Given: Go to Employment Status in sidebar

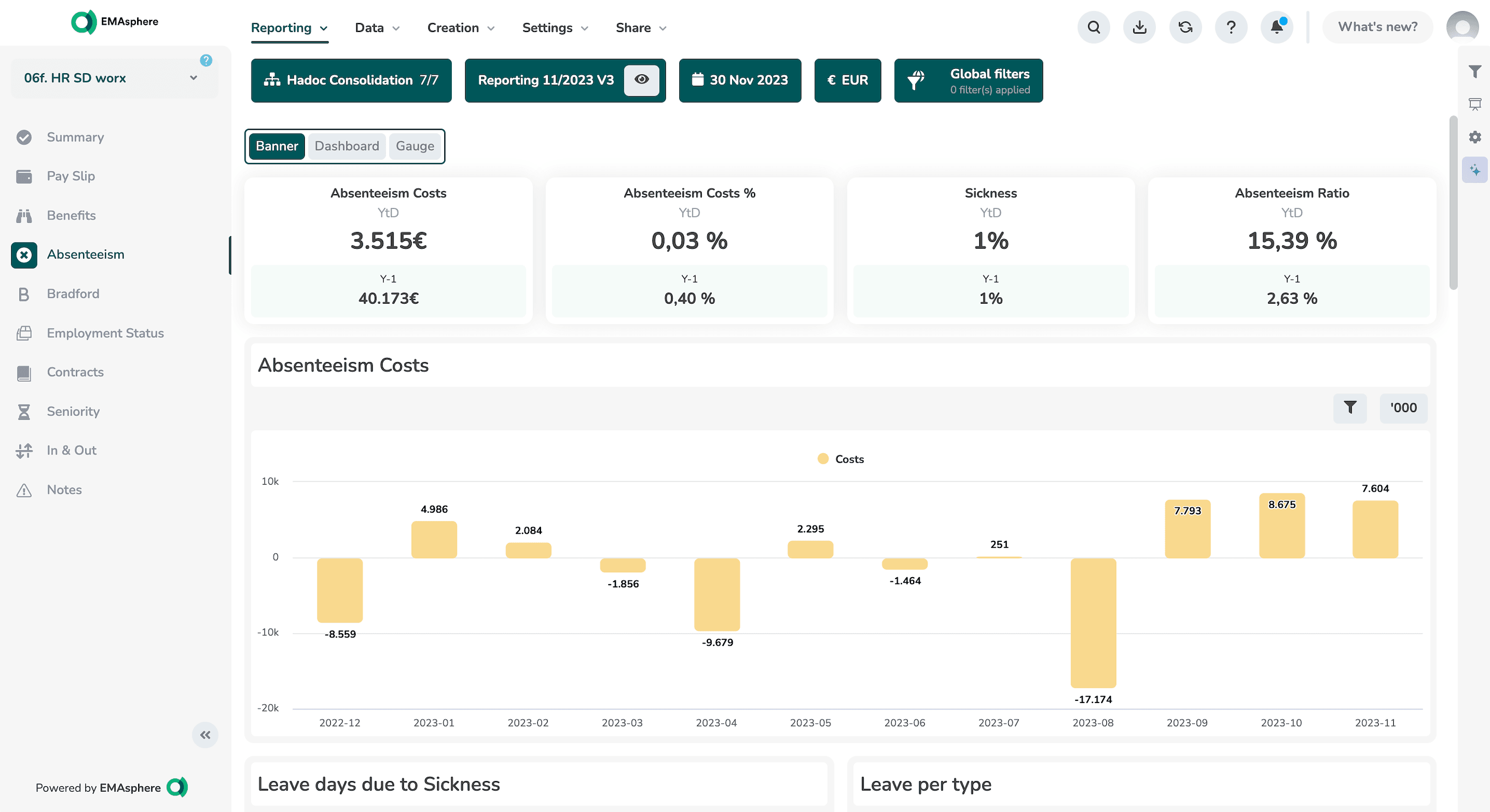Looking at the screenshot, I should click(x=105, y=333).
